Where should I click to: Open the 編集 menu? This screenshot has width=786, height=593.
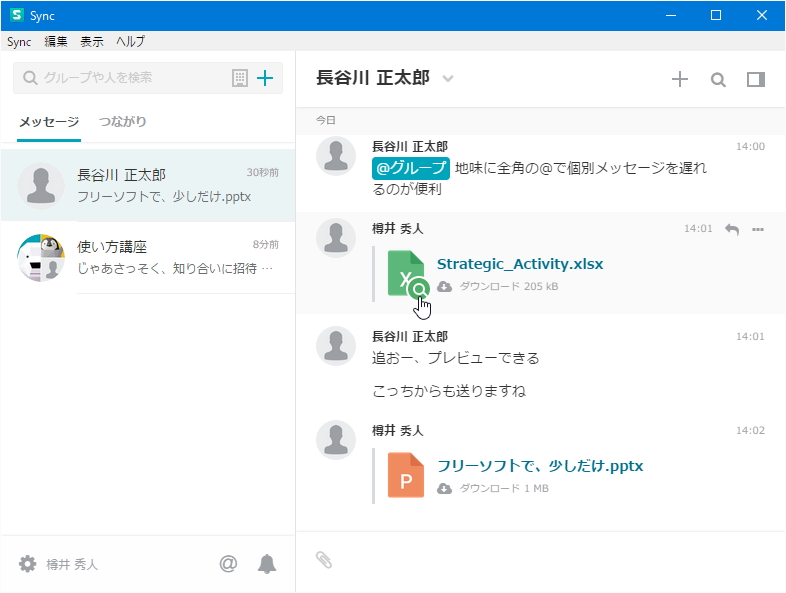(56, 42)
